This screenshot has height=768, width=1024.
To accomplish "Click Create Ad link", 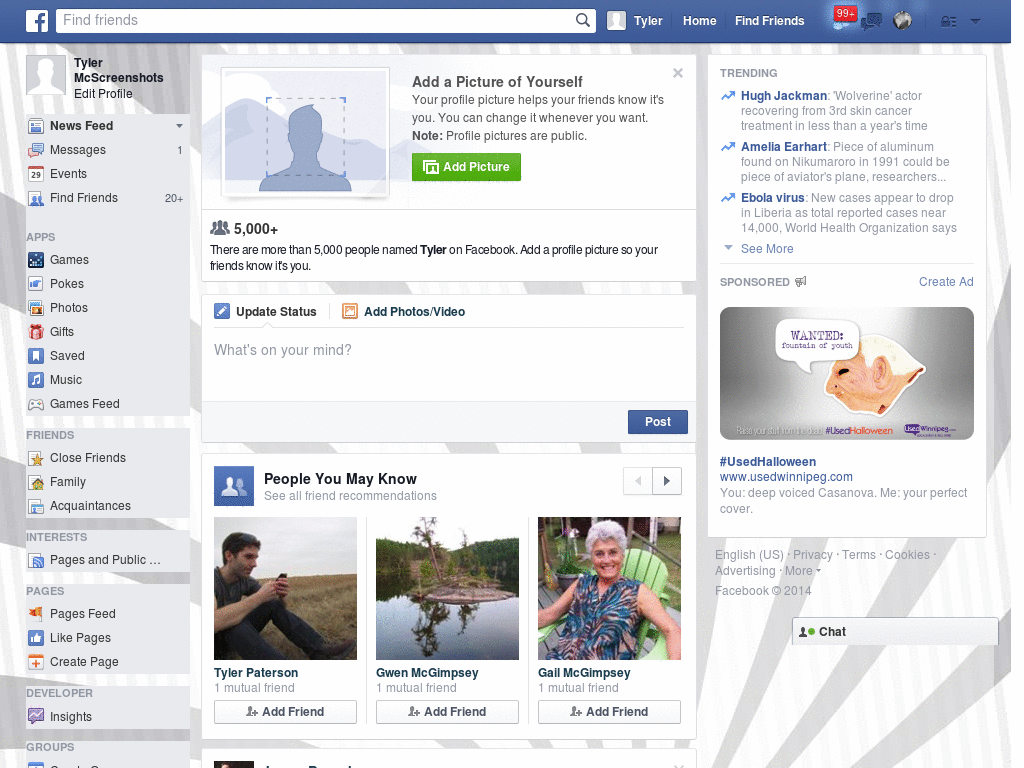I will (x=946, y=281).
